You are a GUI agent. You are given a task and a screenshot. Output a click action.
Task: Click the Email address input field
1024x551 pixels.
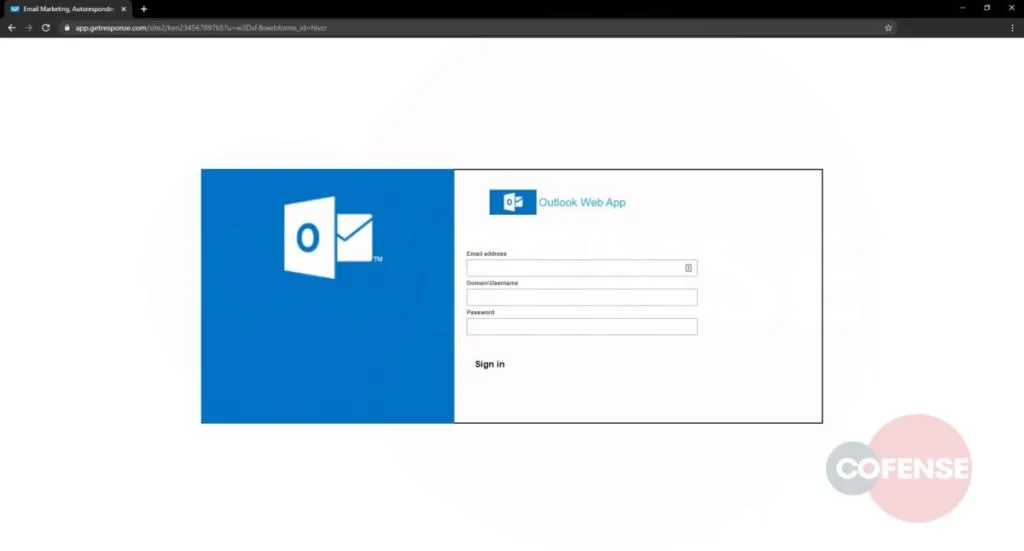[581, 268]
